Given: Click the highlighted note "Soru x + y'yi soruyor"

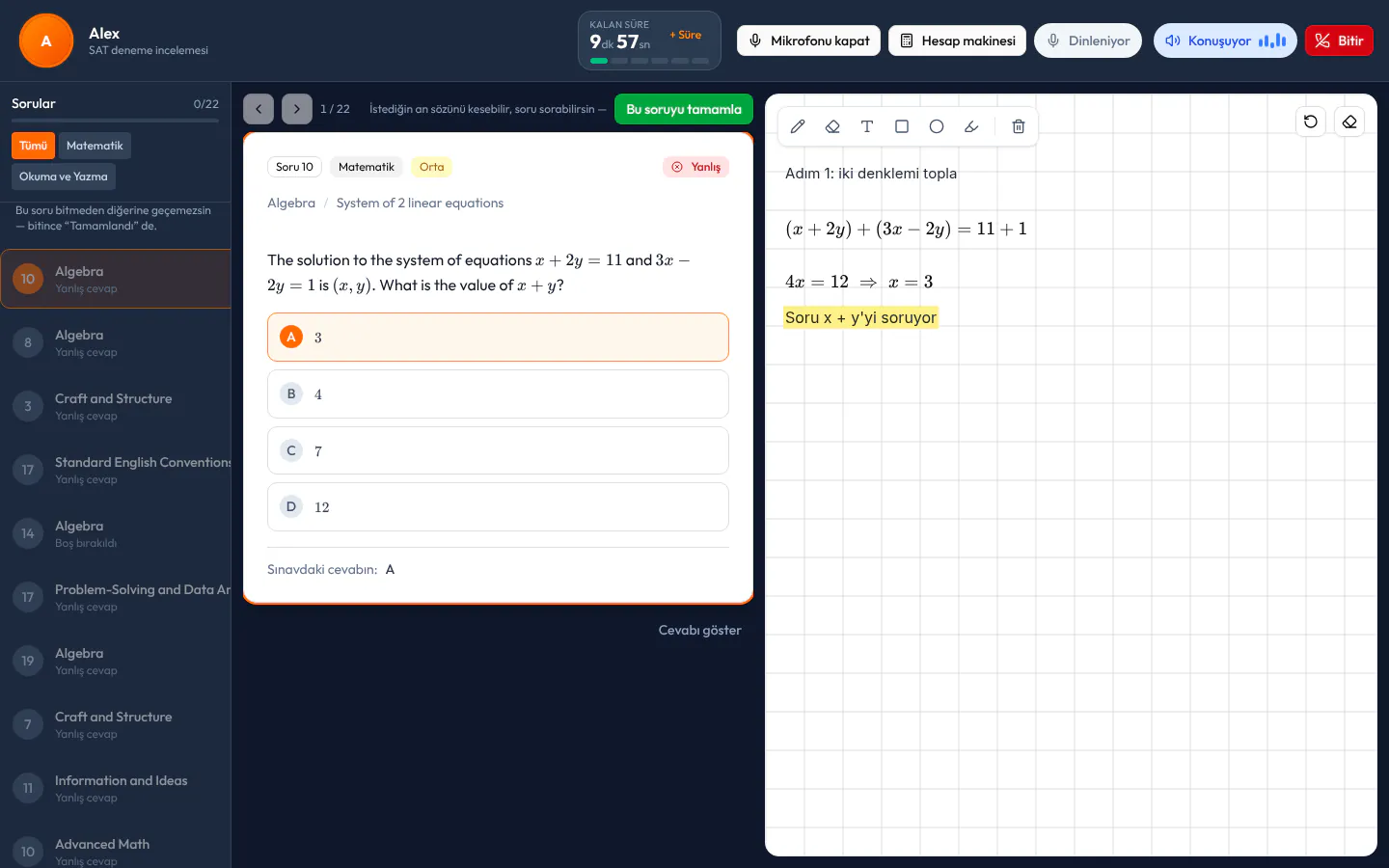Looking at the screenshot, I should (860, 317).
